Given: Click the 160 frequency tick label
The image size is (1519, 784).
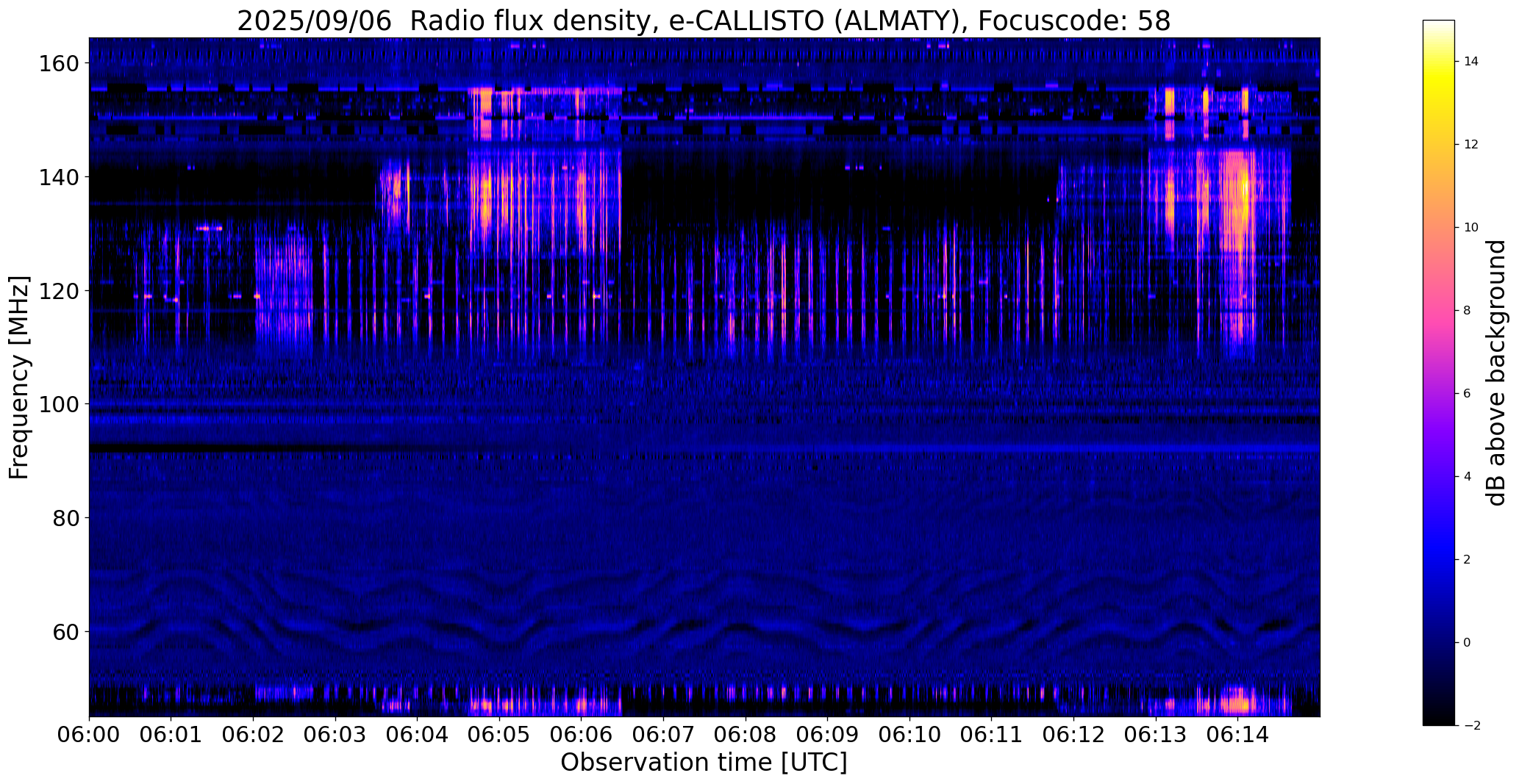Looking at the screenshot, I should 57,64.
